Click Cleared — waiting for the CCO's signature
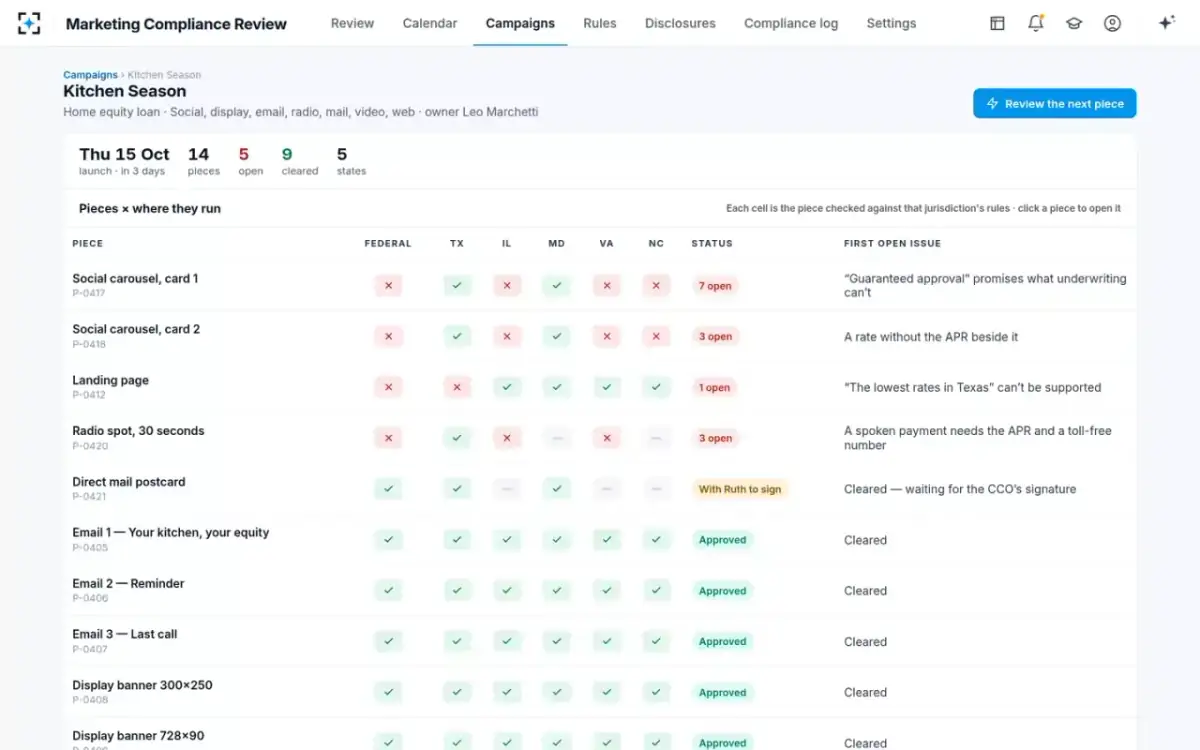The width and height of the screenshot is (1200, 750). pyautogui.click(x=960, y=489)
